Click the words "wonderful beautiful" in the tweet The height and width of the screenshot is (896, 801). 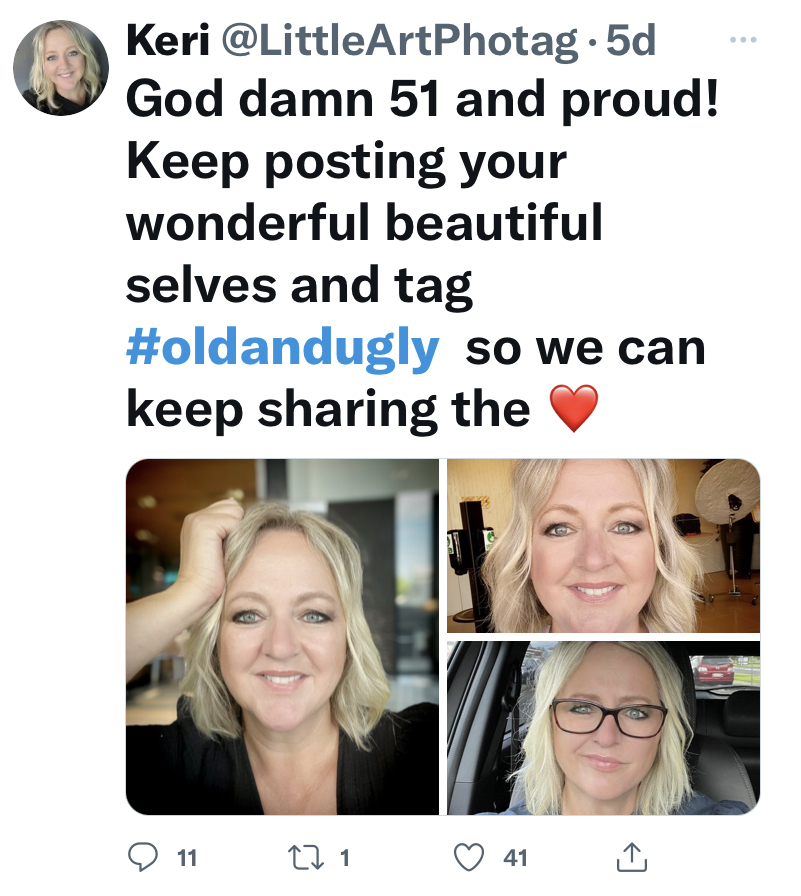pos(364,222)
